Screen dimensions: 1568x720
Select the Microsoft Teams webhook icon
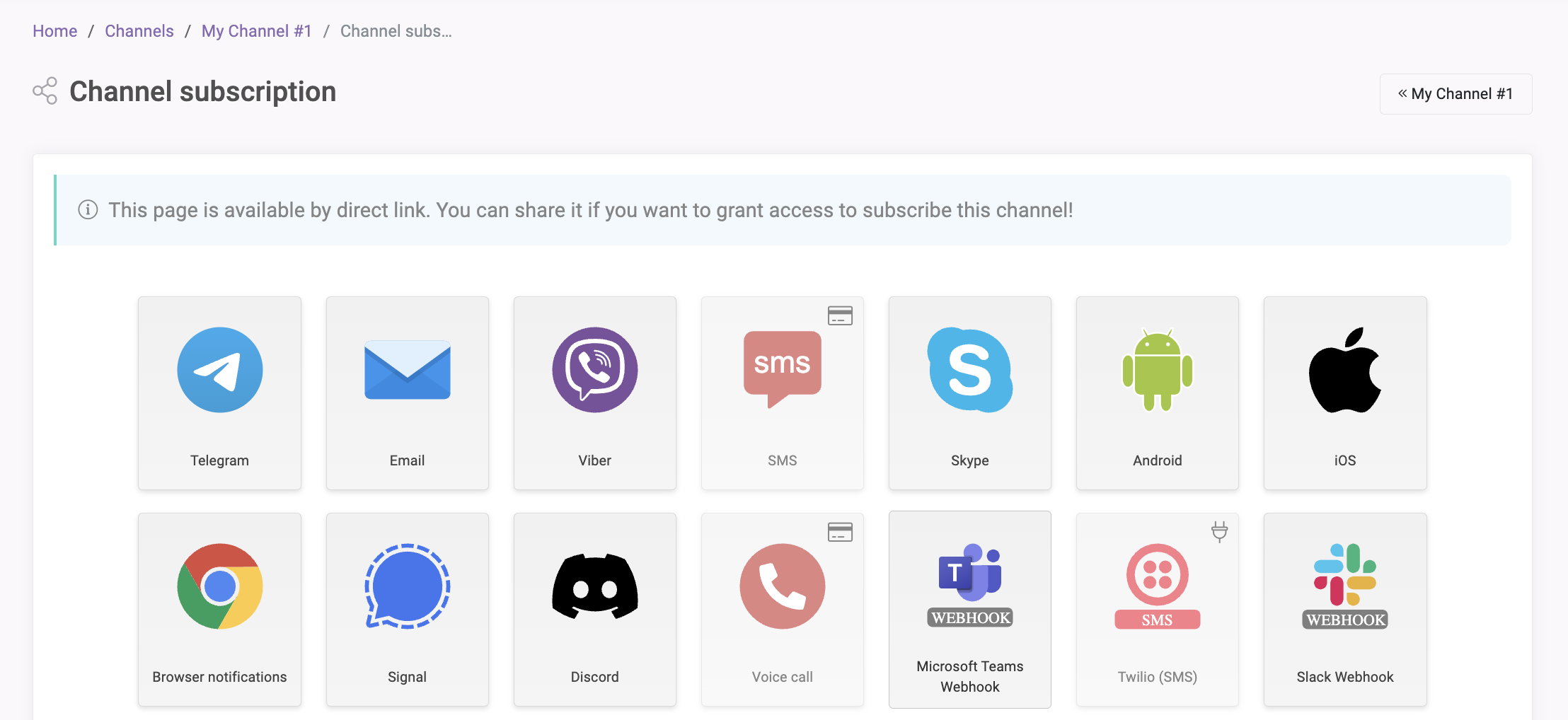pos(970,585)
